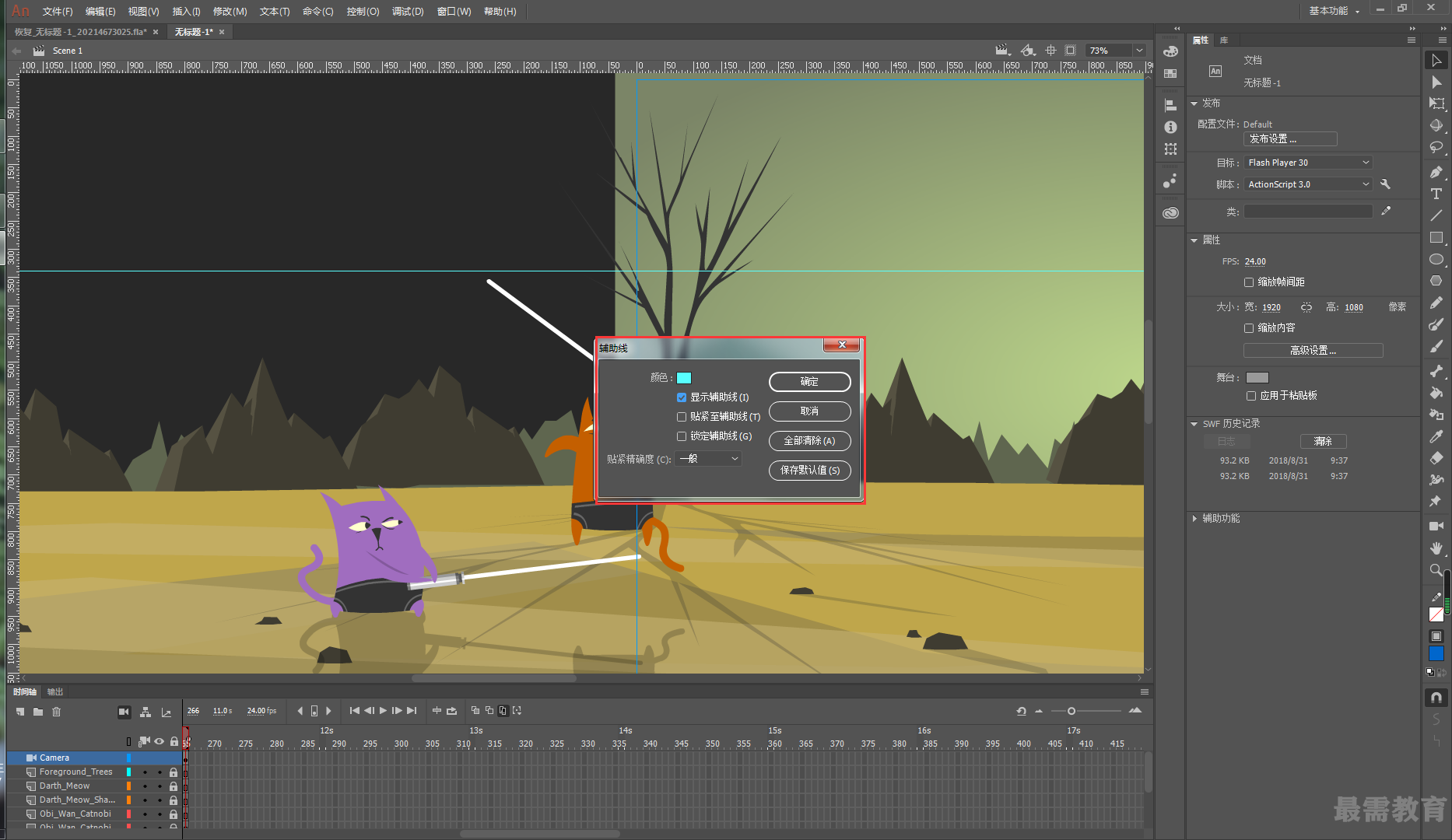This screenshot has width=1452, height=840.
Task: Play the timeline animation
Action: [383, 711]
